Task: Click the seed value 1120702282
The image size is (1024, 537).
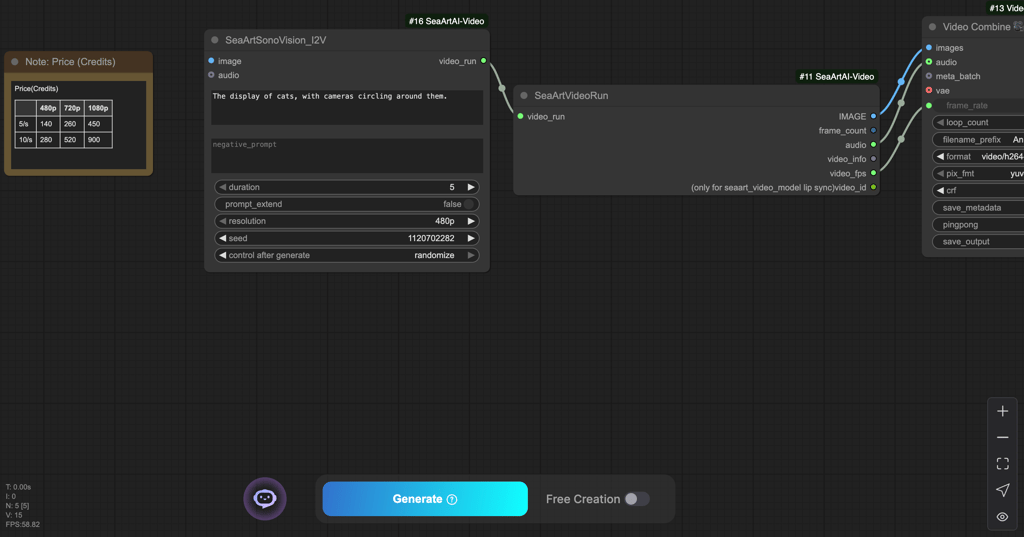Action: tap(431, 238)
